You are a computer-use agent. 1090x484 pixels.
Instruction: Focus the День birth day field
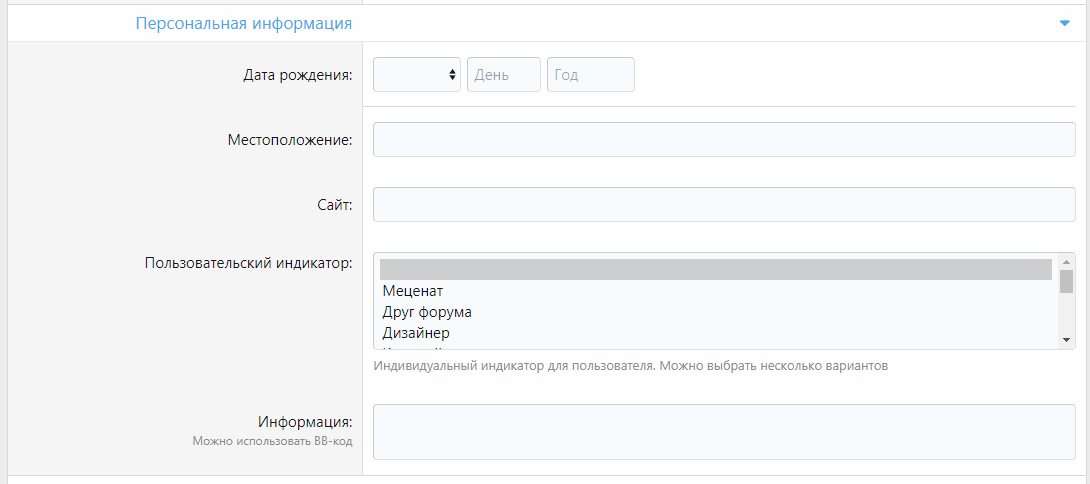click(x=503, y=75)
